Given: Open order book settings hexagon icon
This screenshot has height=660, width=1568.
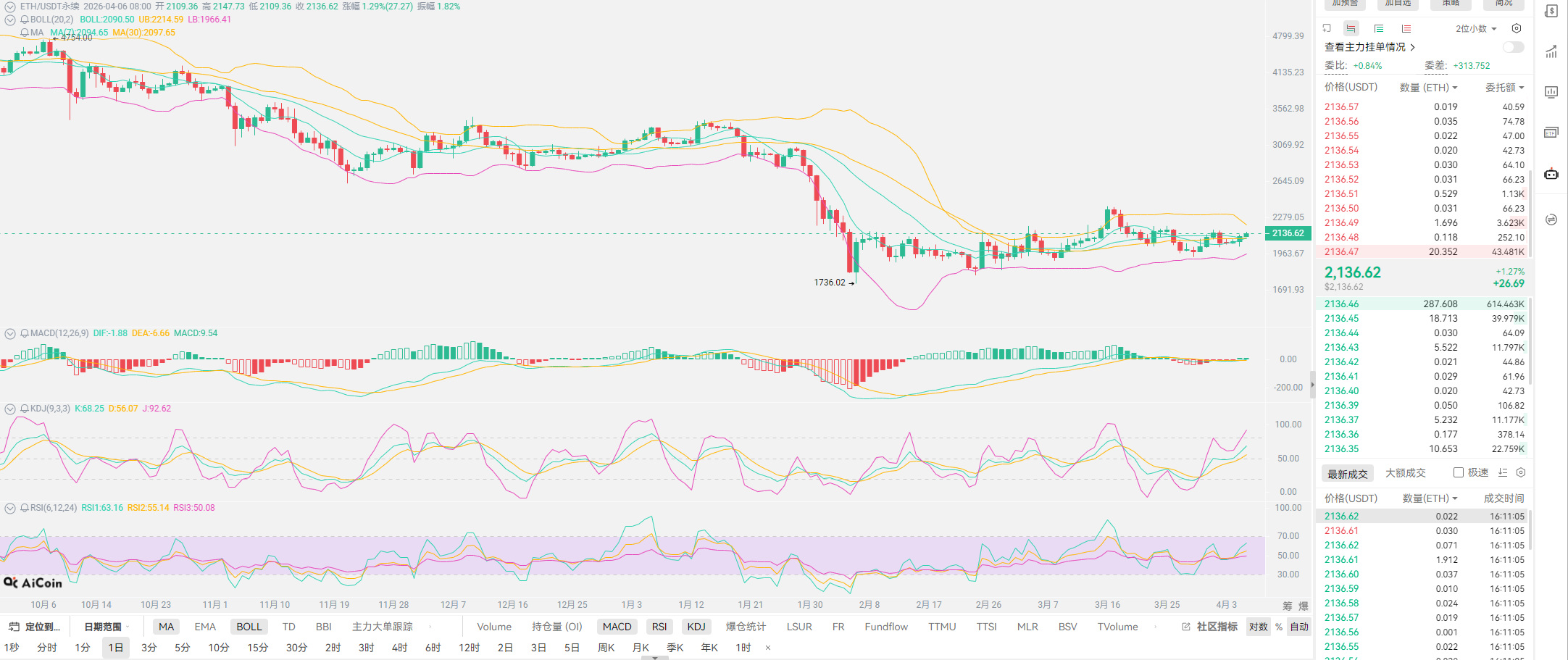Looking at the screenshot, I should pyautogui.click(x=1517, y=28).
